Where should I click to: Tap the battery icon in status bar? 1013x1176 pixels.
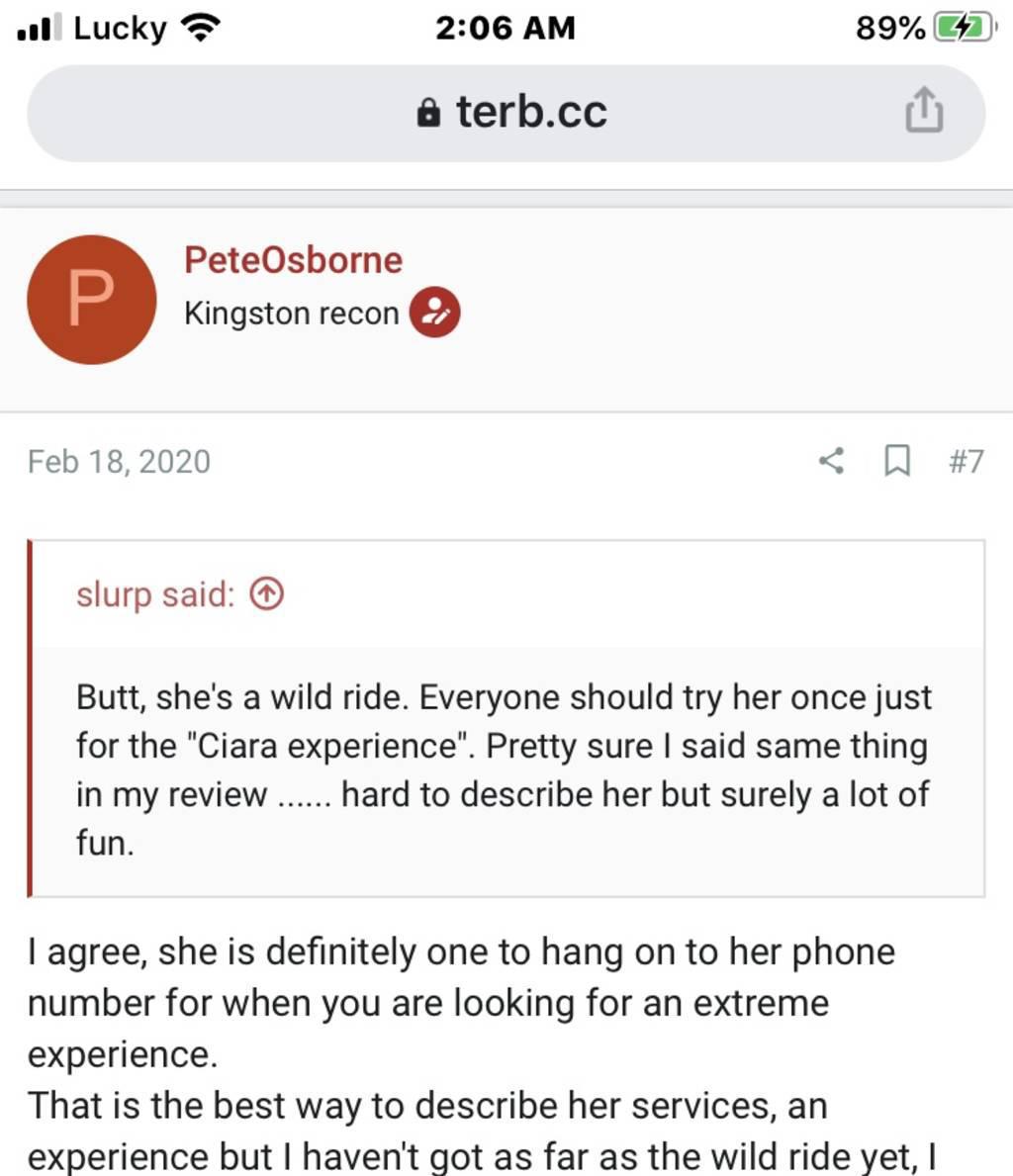pos(962,28)
